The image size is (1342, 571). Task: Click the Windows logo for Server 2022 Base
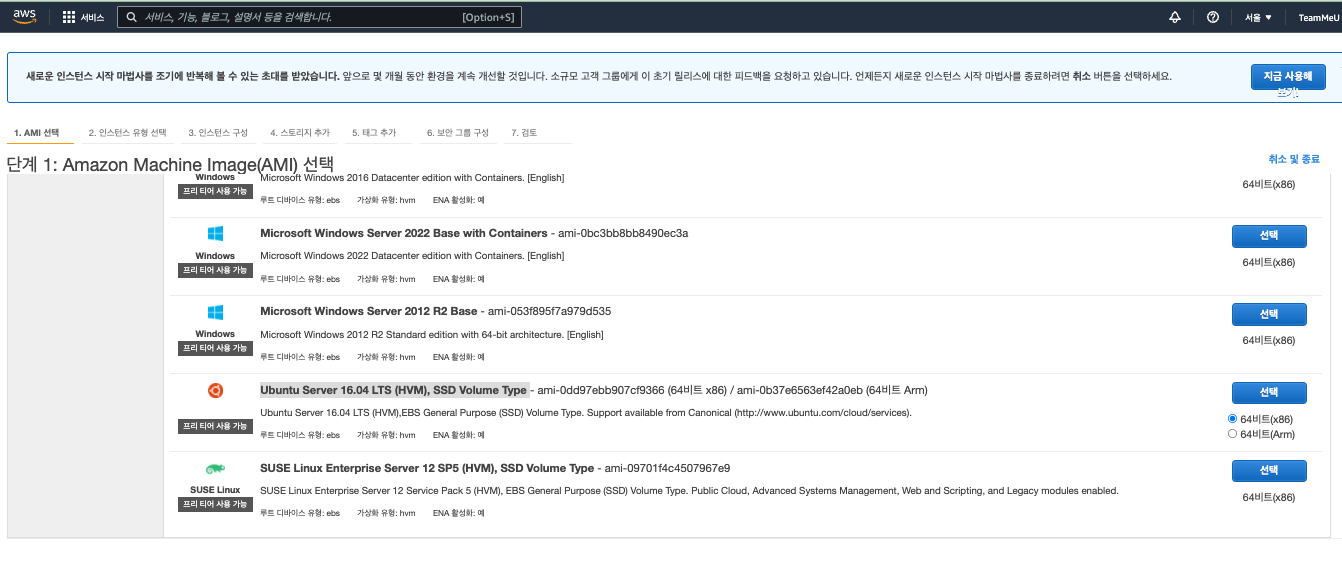tap(215, 234)
